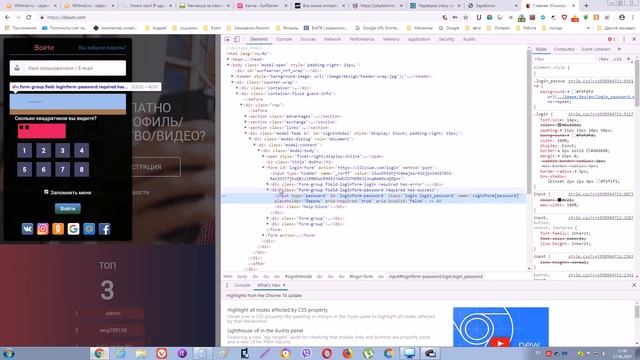Image resolution: width=640 pixels, height=360 pixels.
Task: Select #login-form in the breadcrumb bar
Action: click(x=361, y=276)
